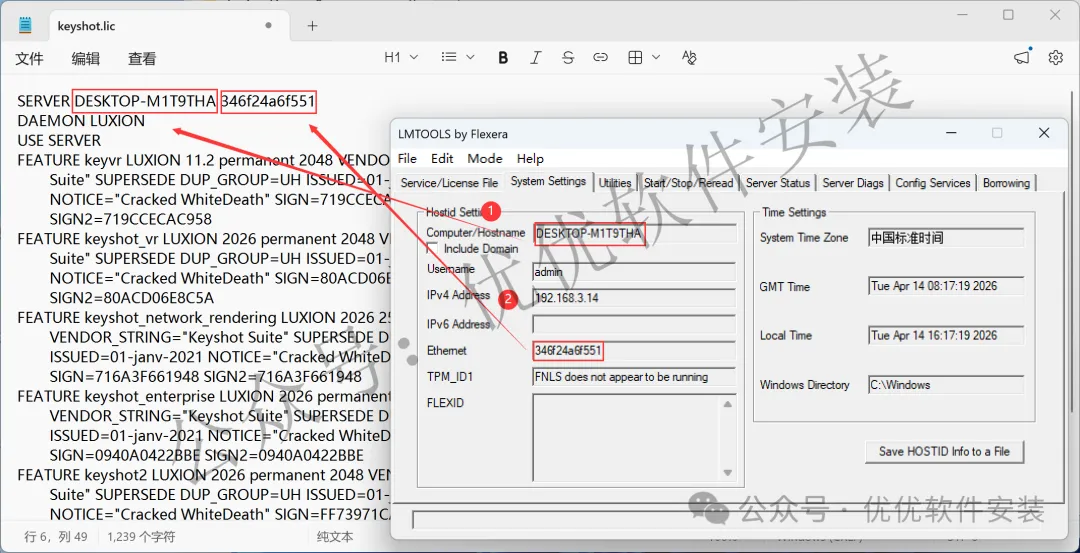Screen dimensions: 1080x553
Task: Click the System Time Zone field
Action: [x=946, y=238]
